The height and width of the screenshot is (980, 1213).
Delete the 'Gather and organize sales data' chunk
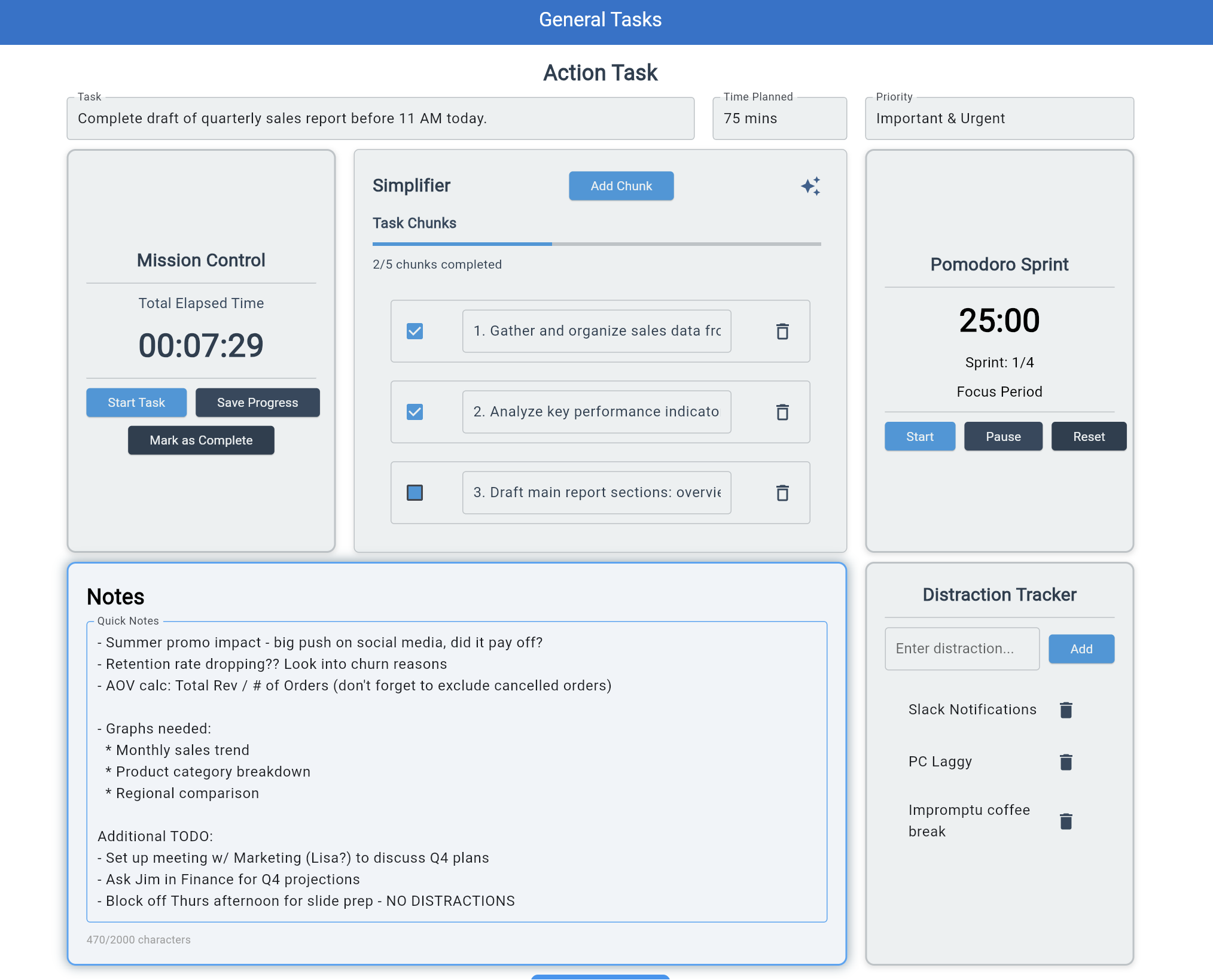click(782, 331)
